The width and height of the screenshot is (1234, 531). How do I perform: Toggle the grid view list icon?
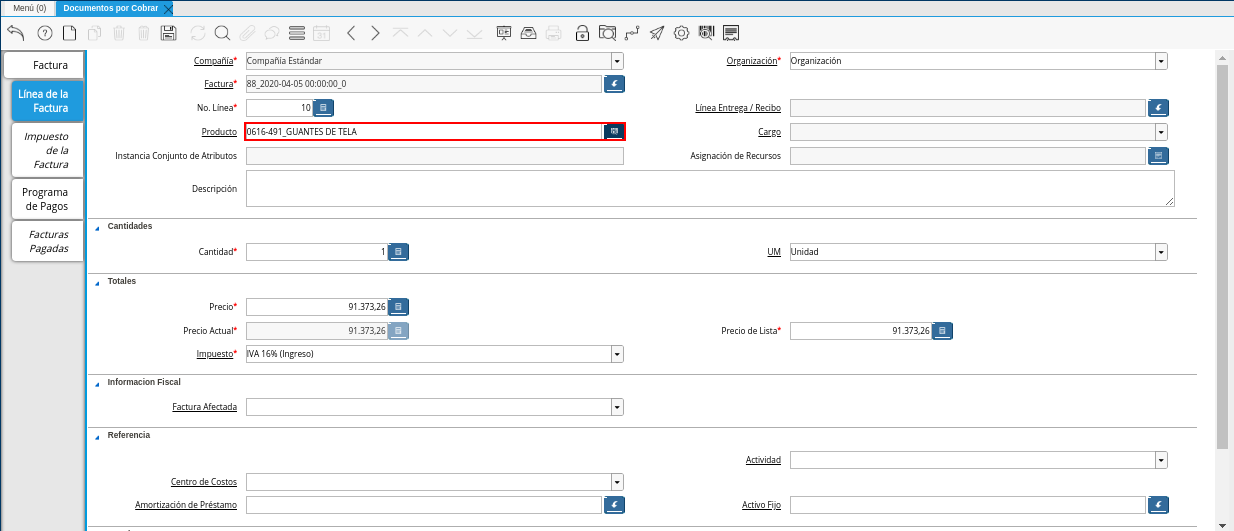pos(296,33)
